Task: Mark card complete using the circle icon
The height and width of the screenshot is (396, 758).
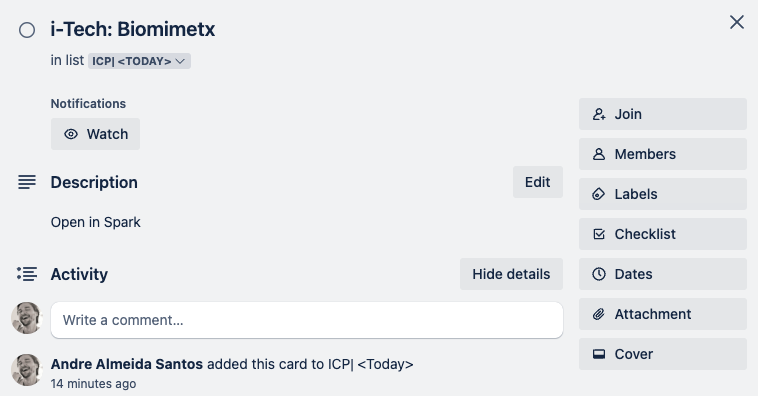Action: click(27, 30)
